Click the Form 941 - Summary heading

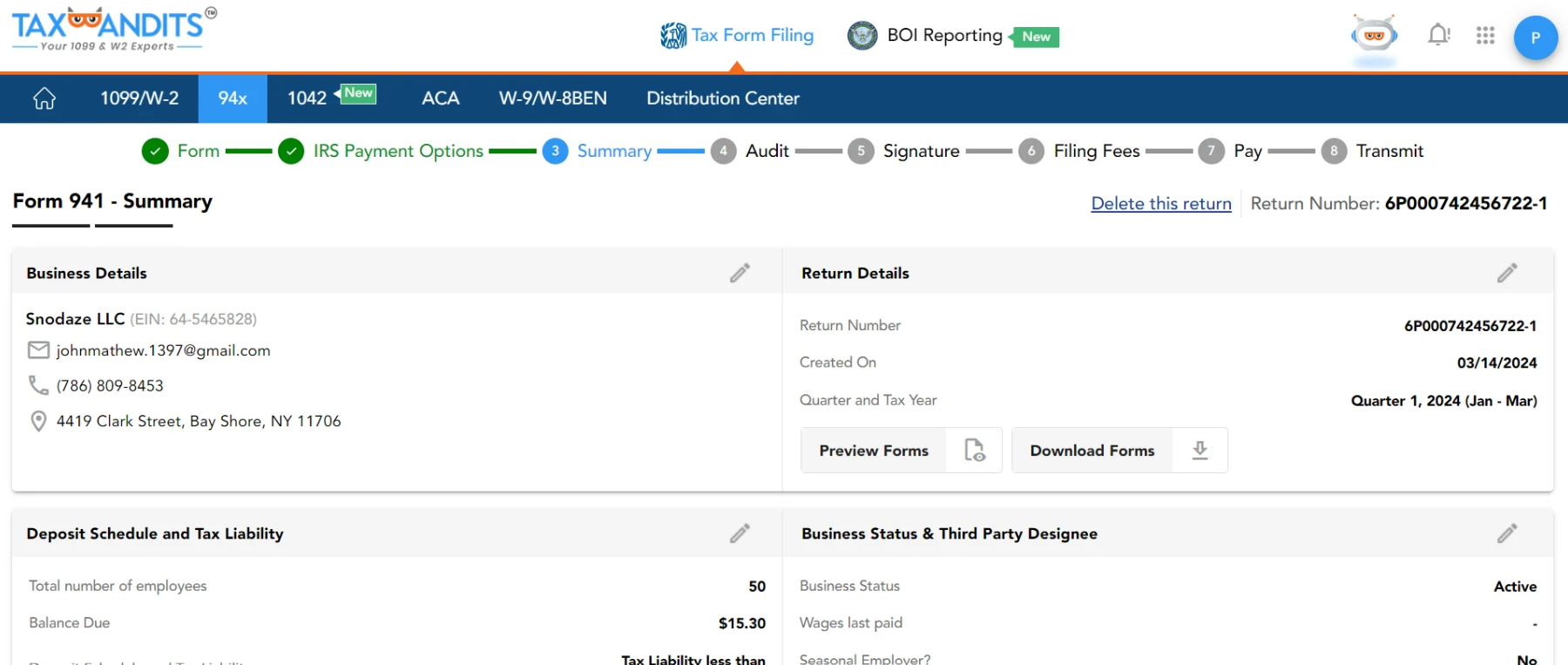pyautogui.click(x=112, y=201)
